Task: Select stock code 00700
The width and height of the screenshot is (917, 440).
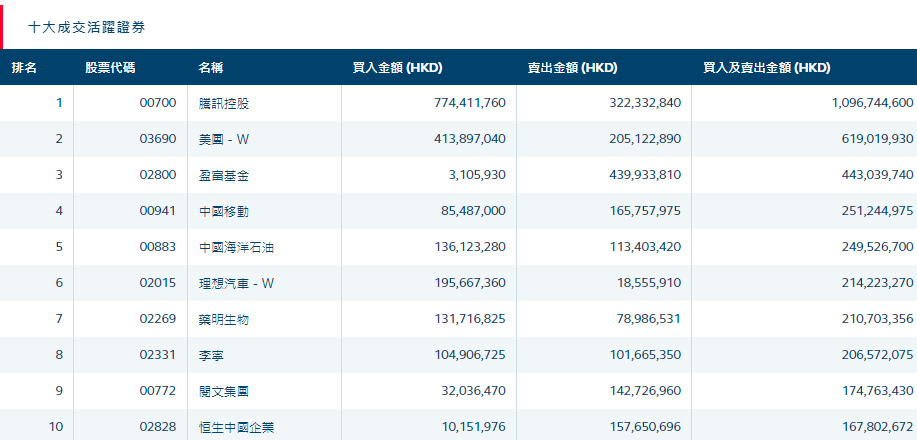Action: [158, 103]
